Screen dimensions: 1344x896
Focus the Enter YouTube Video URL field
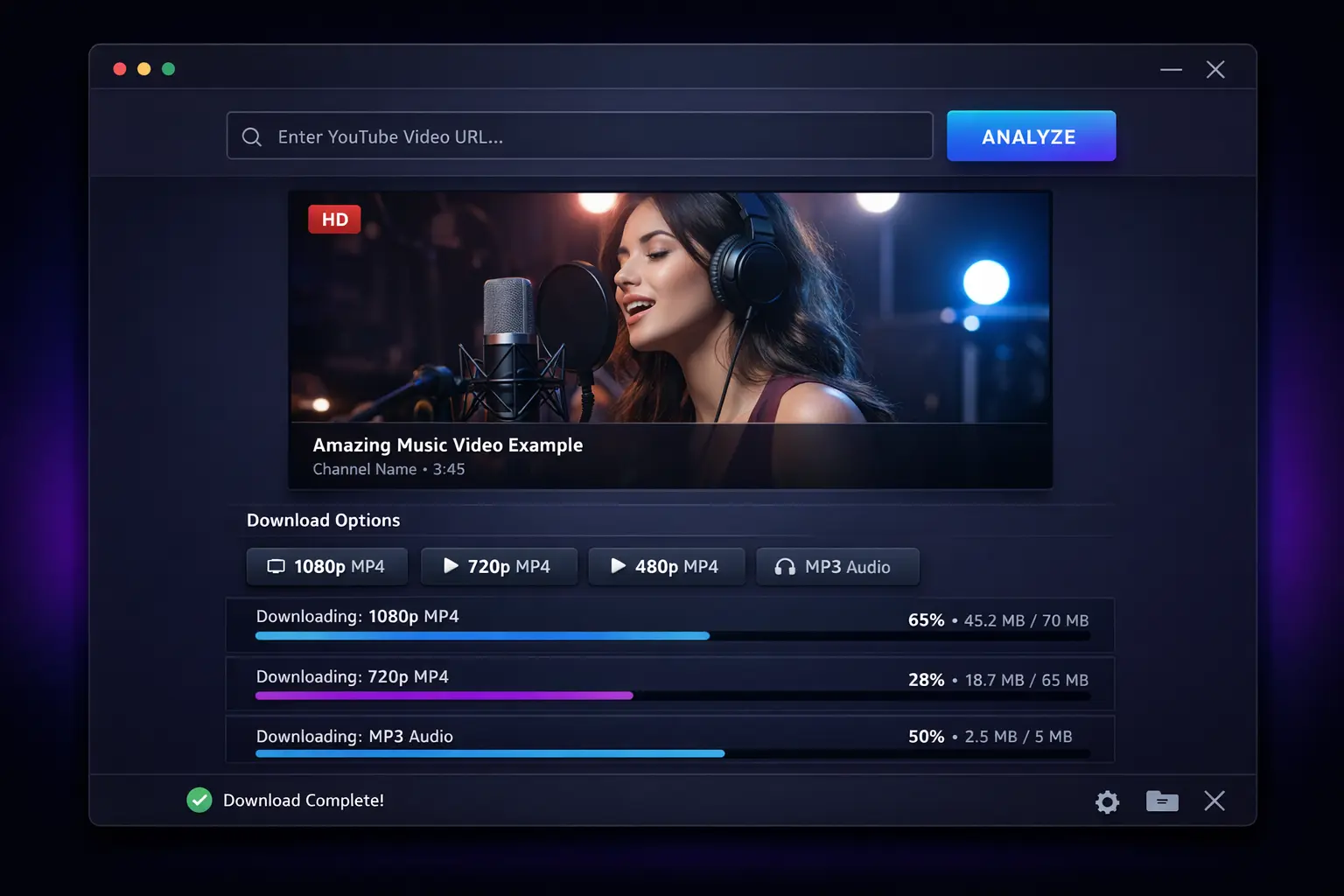point(579,136)
